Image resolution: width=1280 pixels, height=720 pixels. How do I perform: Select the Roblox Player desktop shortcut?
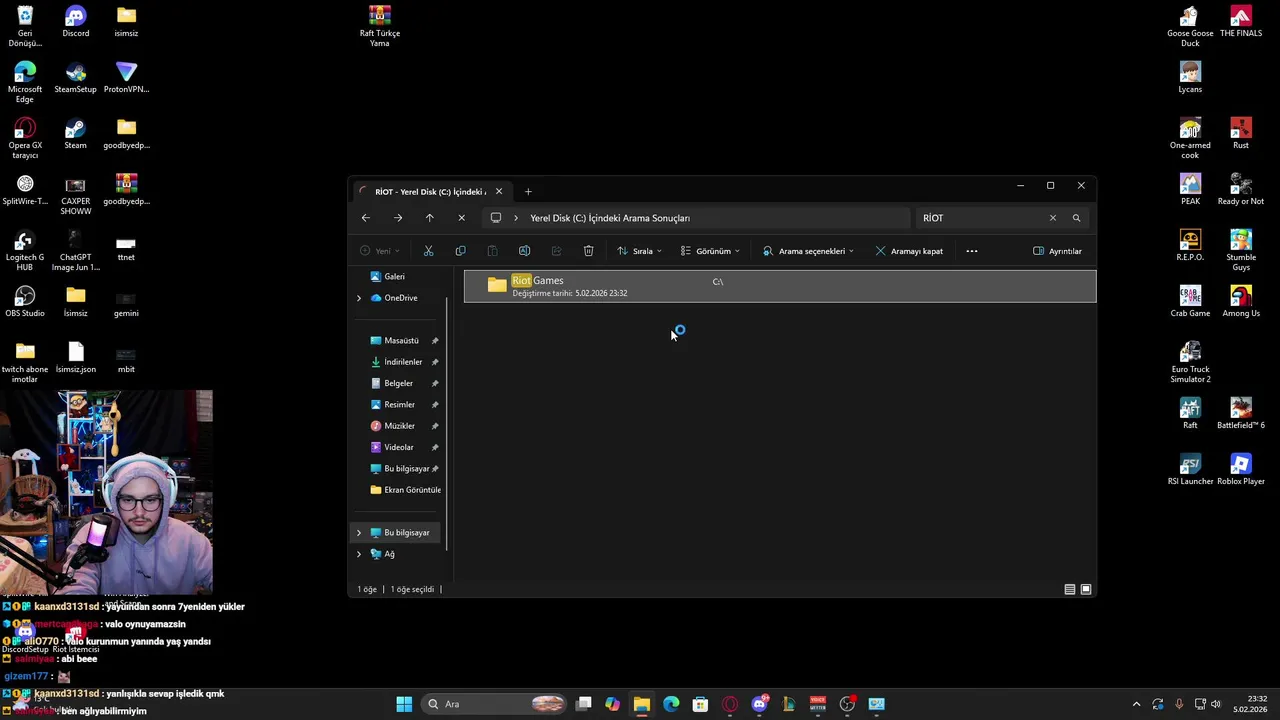click(1241, 471)
